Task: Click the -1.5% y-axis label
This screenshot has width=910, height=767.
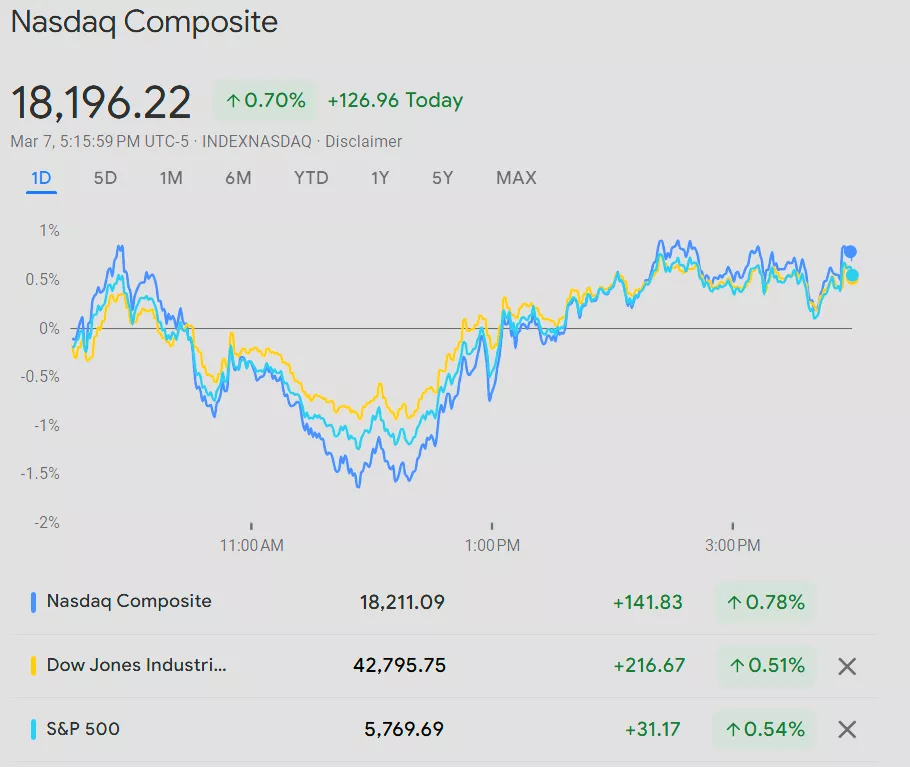Action: click(x=40, y=474)
